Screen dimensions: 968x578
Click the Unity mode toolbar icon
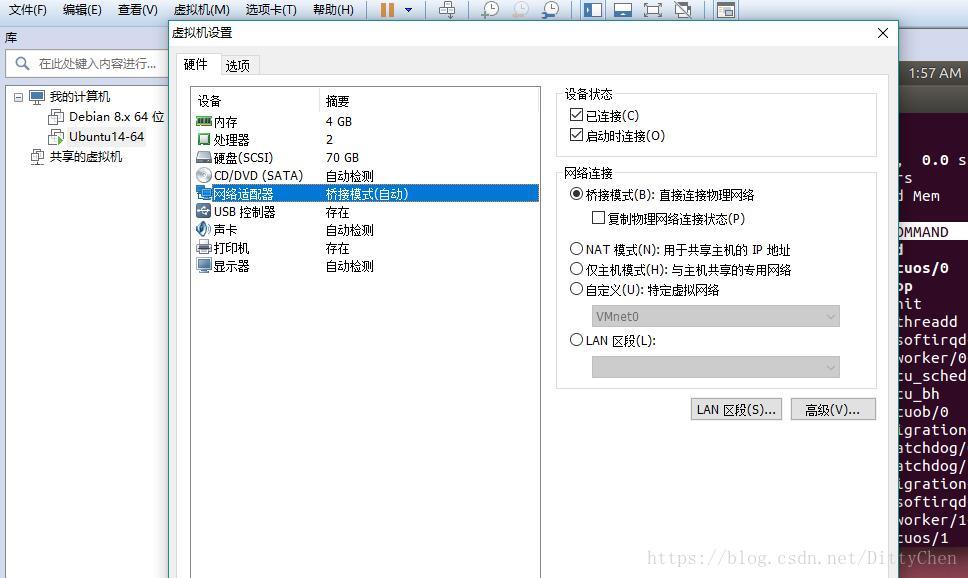coord(683,10)
